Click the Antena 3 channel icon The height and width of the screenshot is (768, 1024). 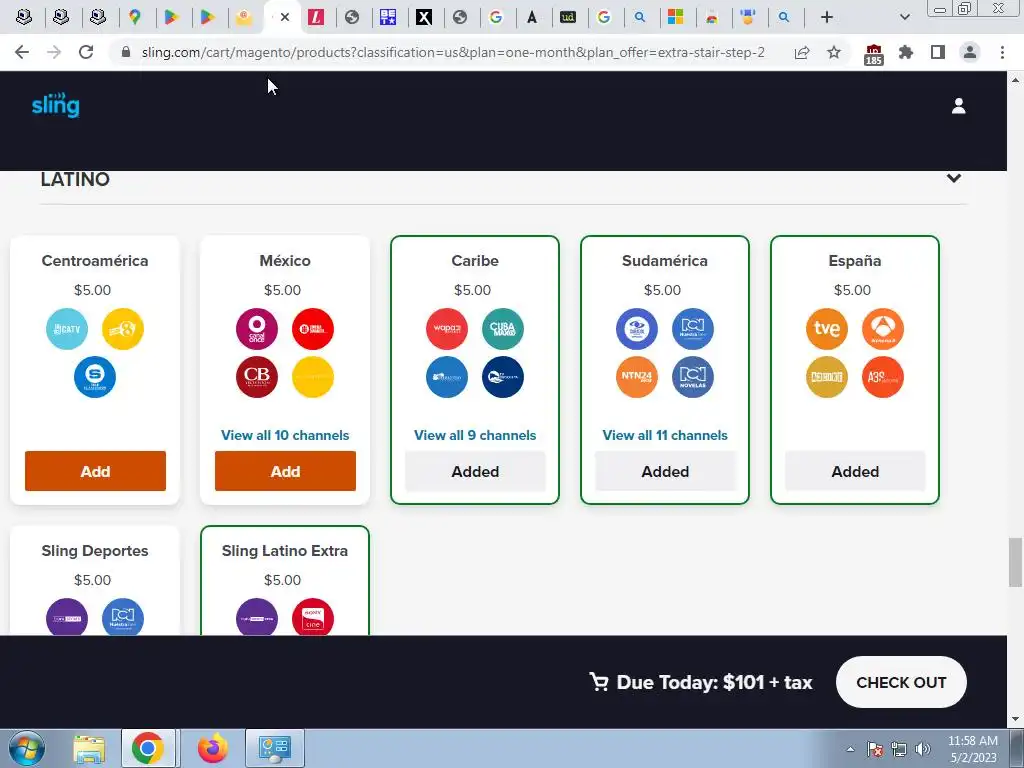pos(883,328)
